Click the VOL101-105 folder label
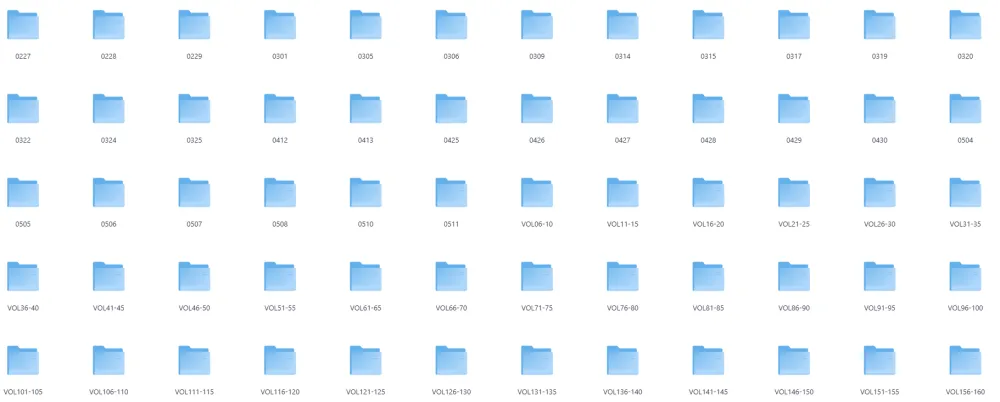 click(23, 392)
